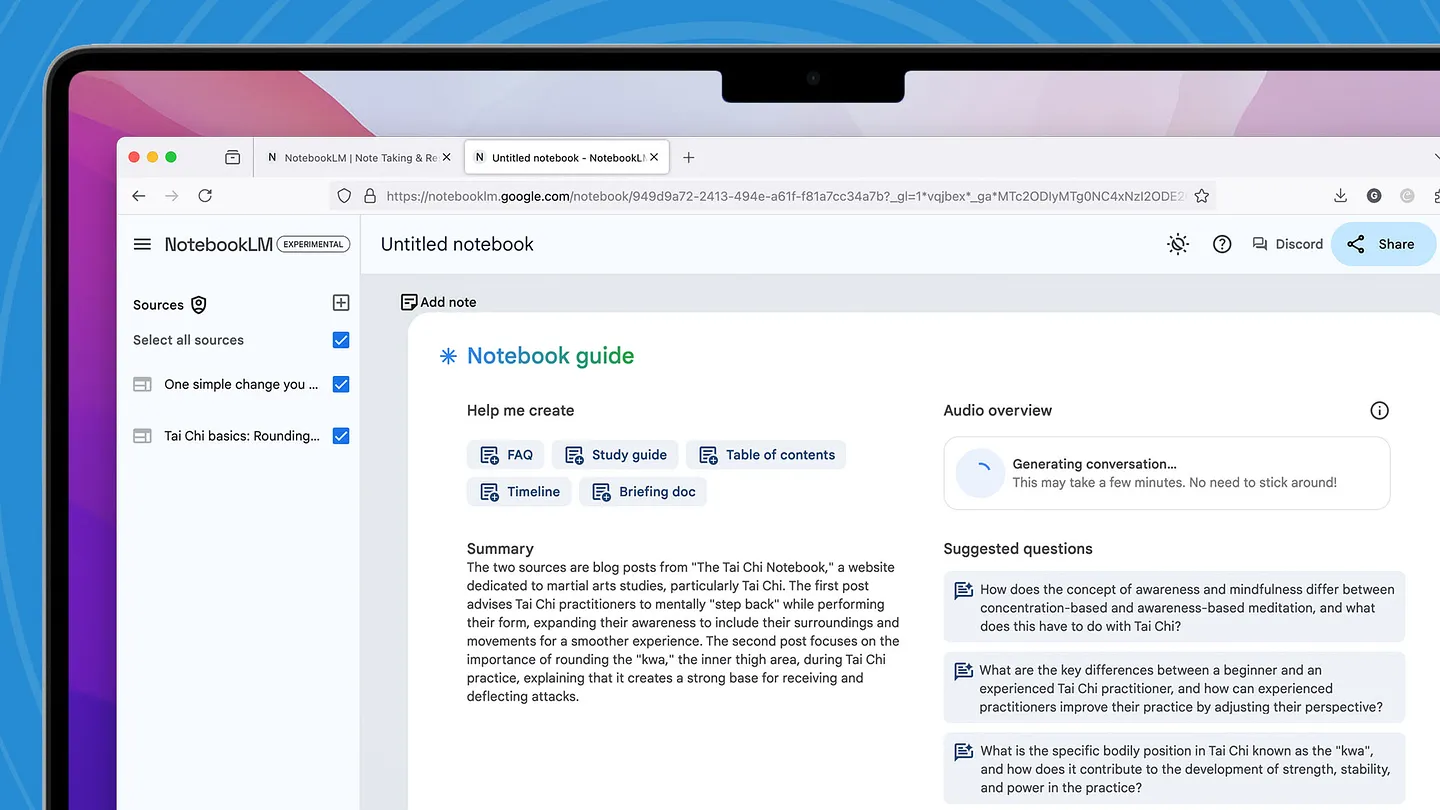
Task: Focus the browser URL address field
Action: click(785, 196)
